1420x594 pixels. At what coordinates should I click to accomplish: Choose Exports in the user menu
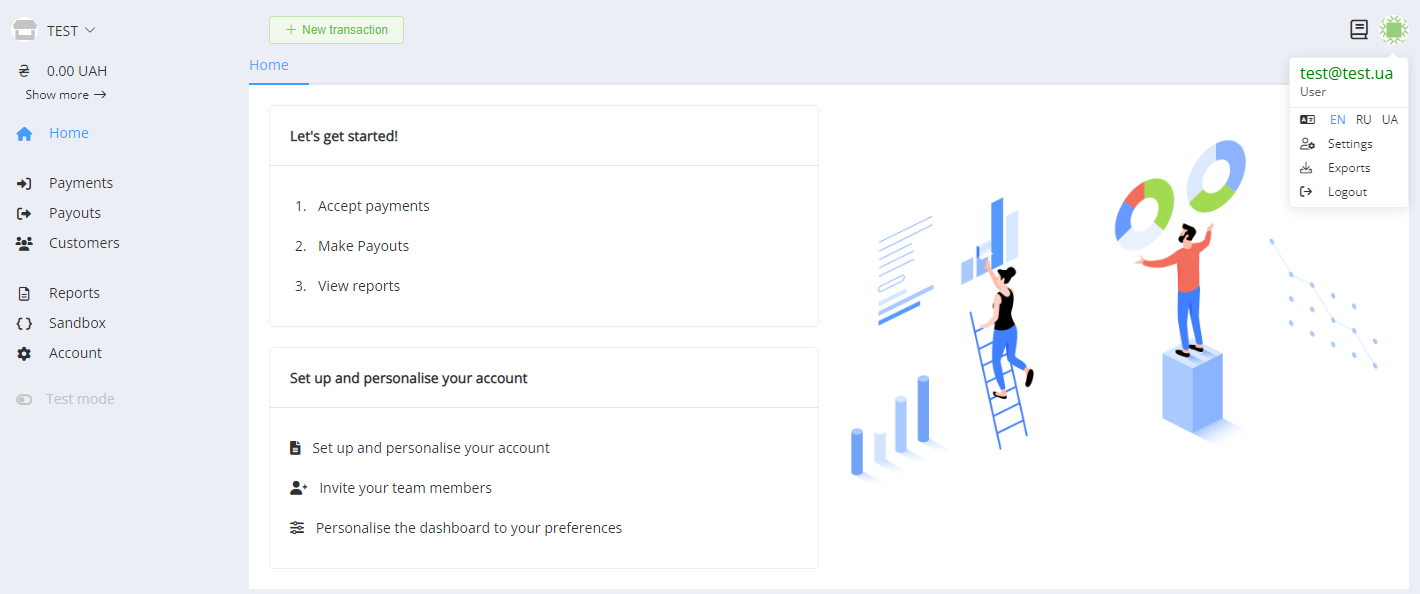click(x=1348, y=168)
